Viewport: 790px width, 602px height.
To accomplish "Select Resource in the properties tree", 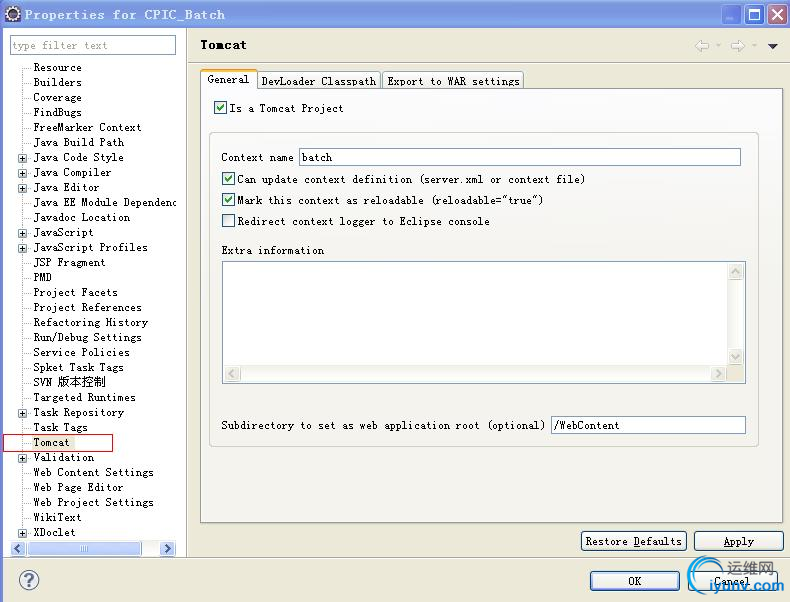I will (x=57, y=67).
